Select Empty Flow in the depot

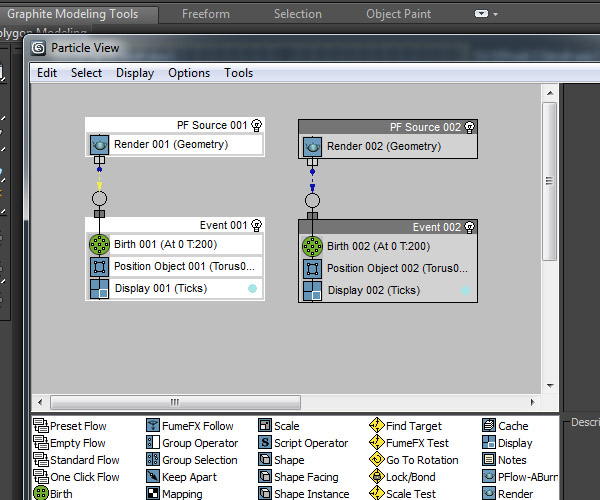70,443
